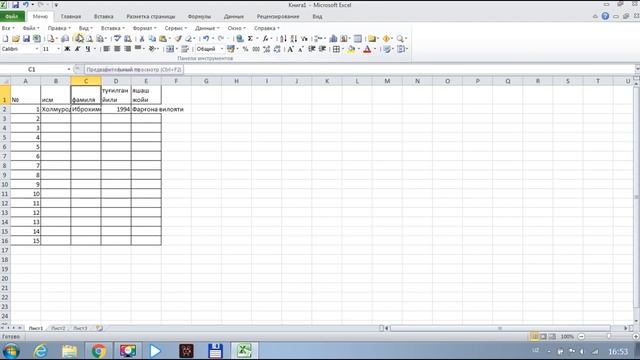
Task: Switch to the Разметка страницы tab
Action: click(x=151, y=17)
